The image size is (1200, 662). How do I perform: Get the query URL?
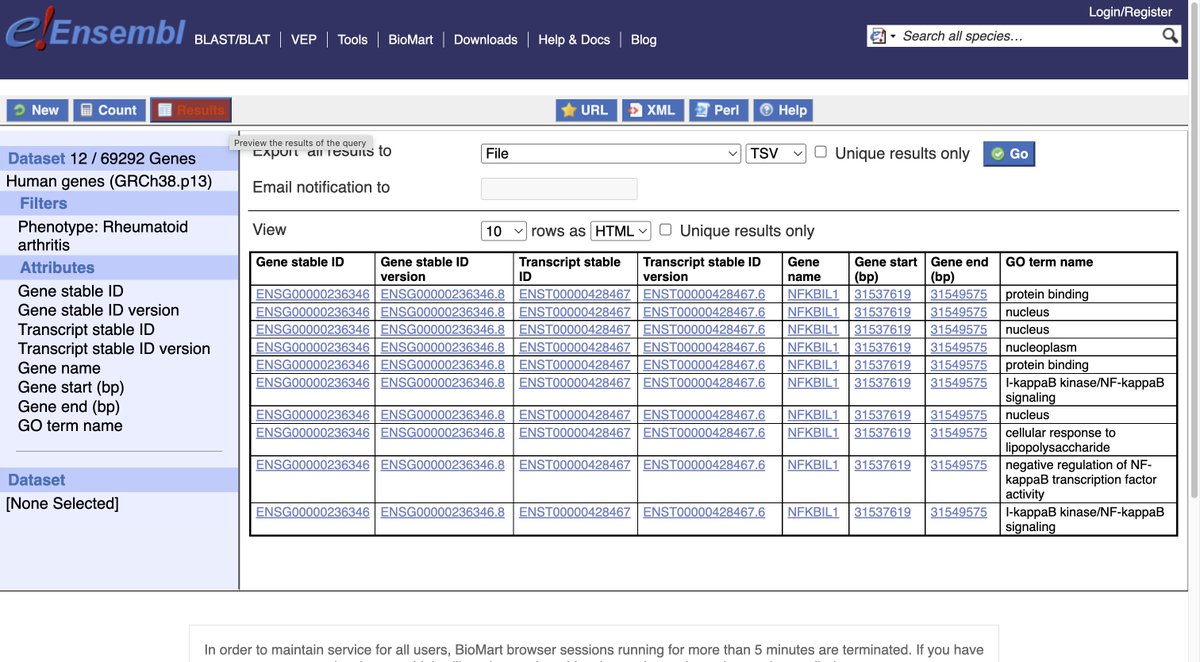point(586,110)
